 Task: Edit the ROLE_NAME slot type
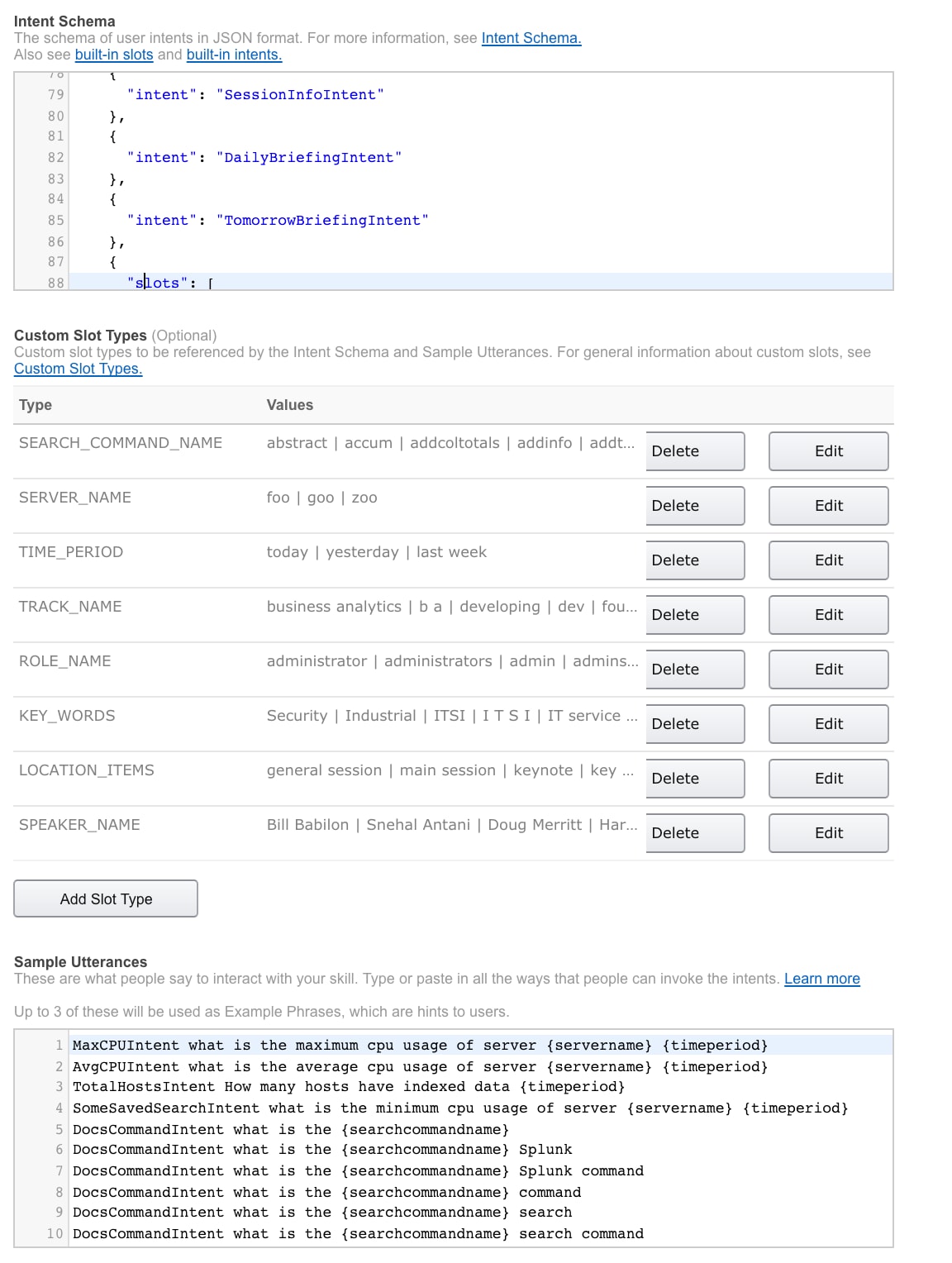(x=829, y=670)
